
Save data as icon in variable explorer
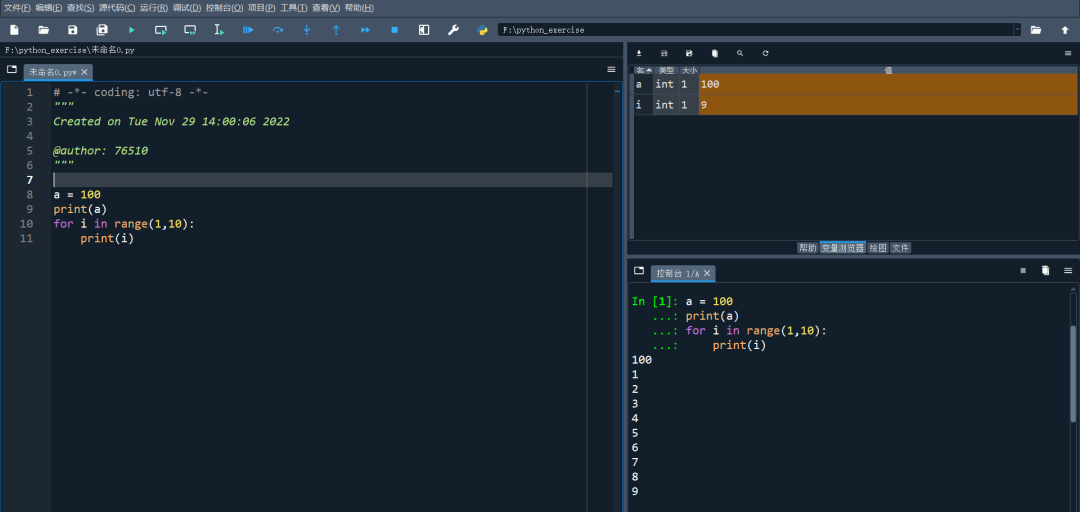click(x=689, y=53)
